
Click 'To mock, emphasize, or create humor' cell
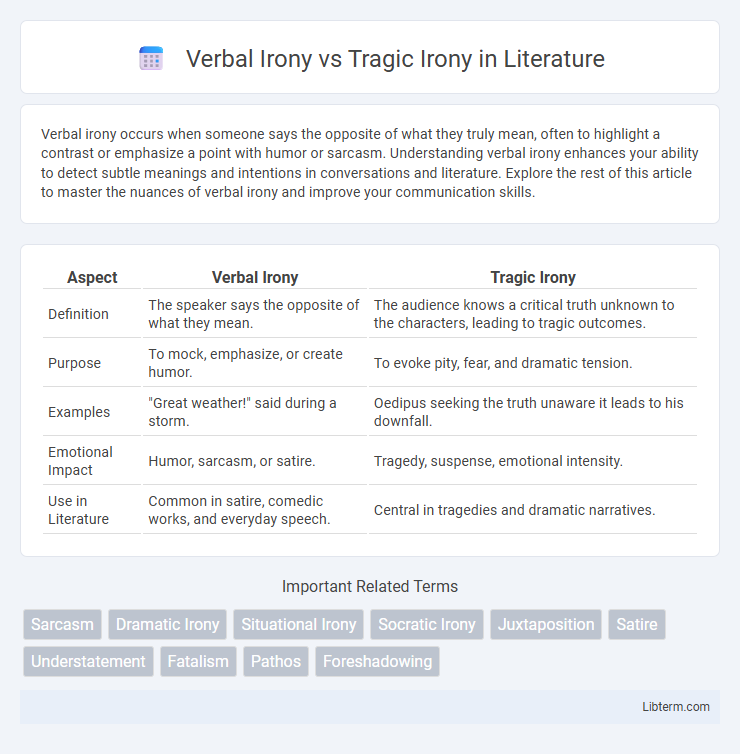tap(255, 363)
